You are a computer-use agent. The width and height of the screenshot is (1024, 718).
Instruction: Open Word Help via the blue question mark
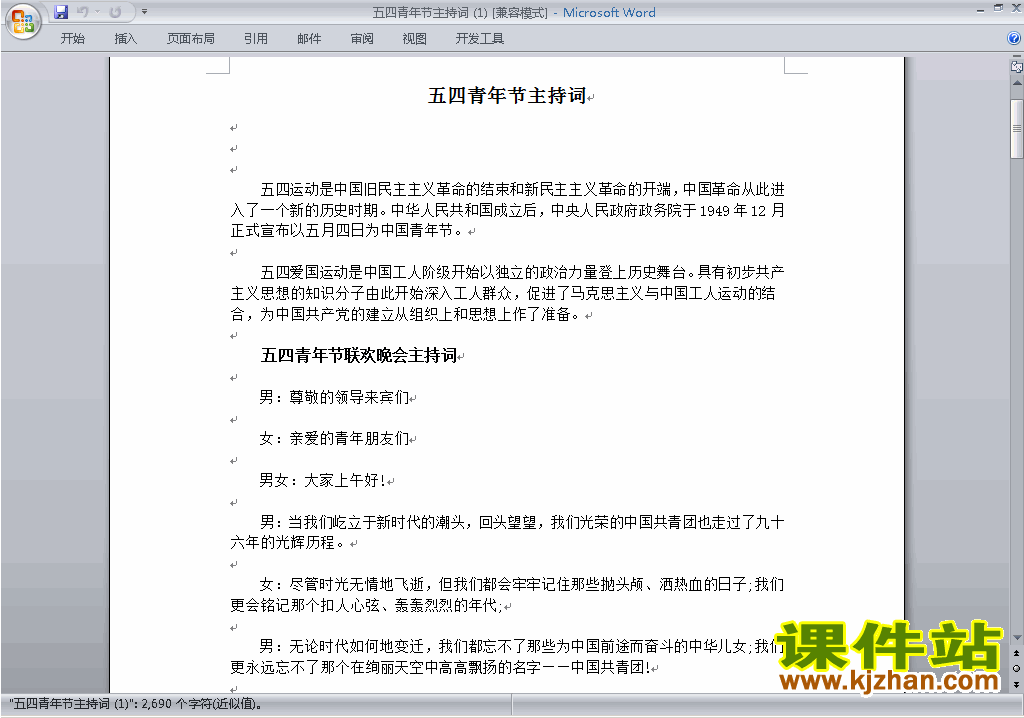[1014, 38]
